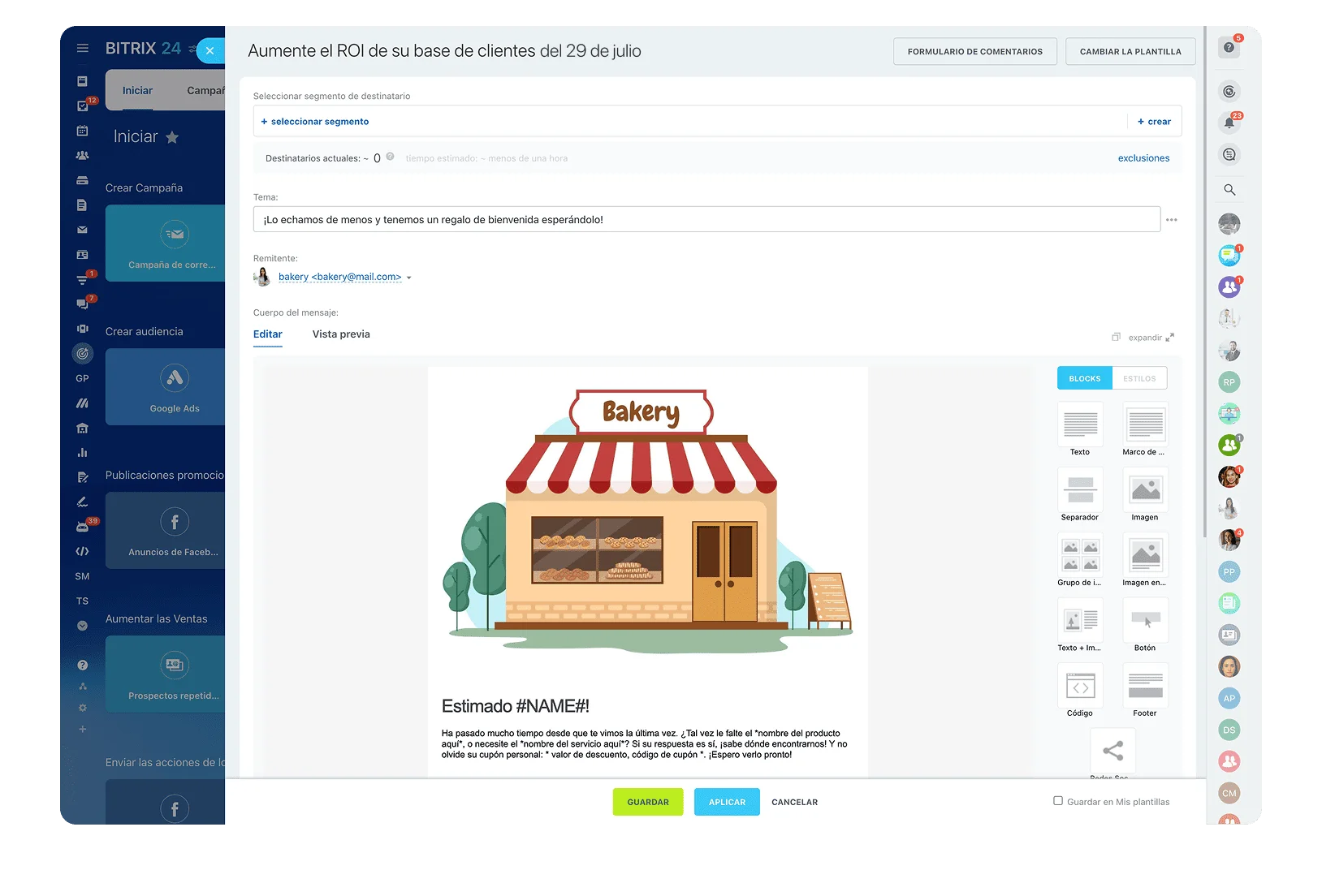Click the Tema subject input field
The image size is (1322, 896).
(x=706, y=219)
